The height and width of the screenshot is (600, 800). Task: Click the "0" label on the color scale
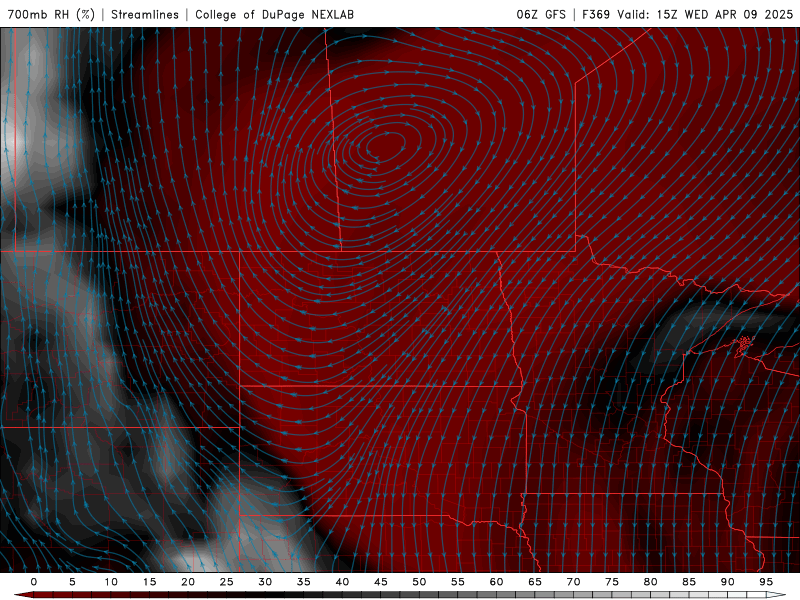[34, 582]
